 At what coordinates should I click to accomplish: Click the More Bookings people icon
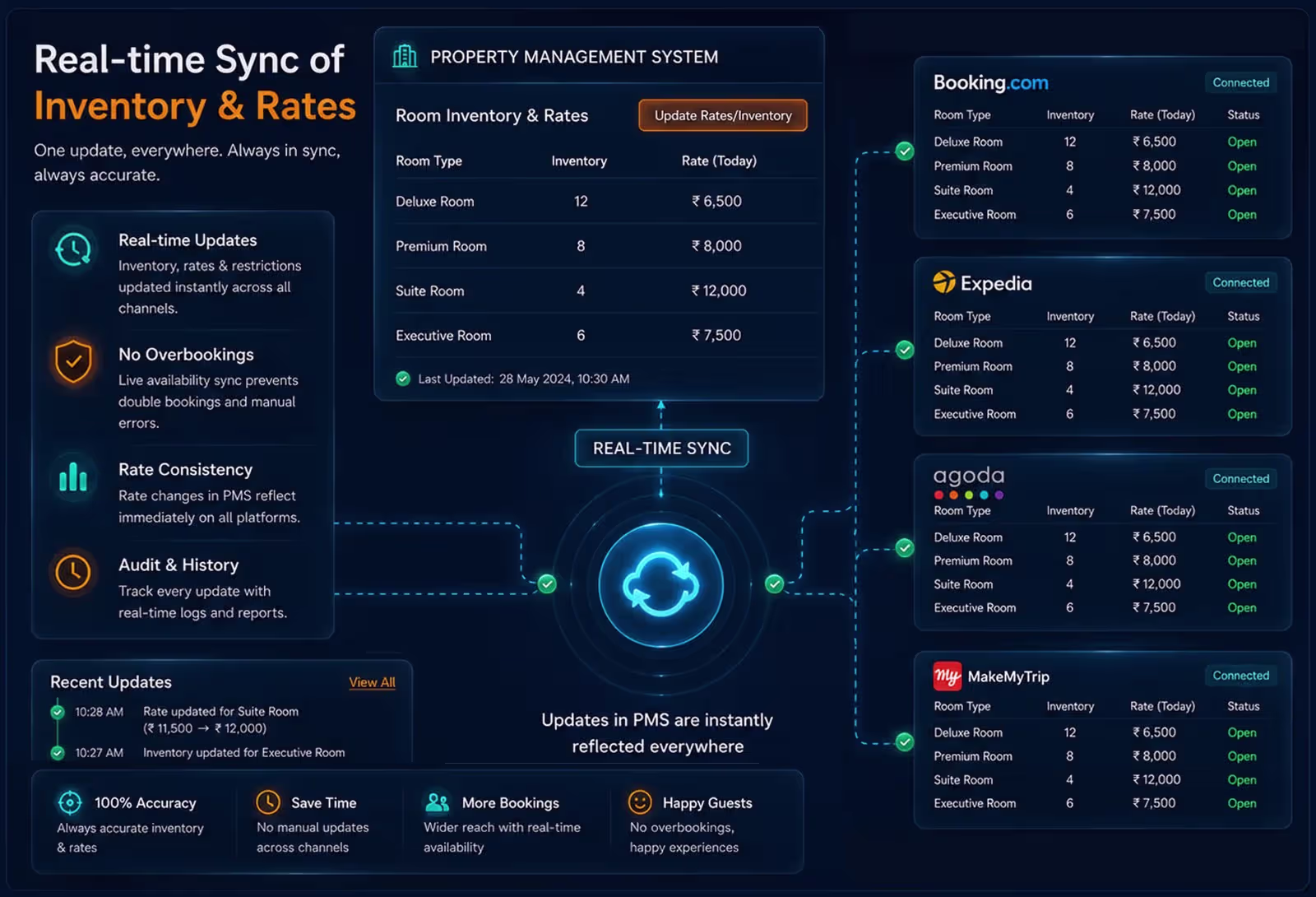tap(437, 802)
